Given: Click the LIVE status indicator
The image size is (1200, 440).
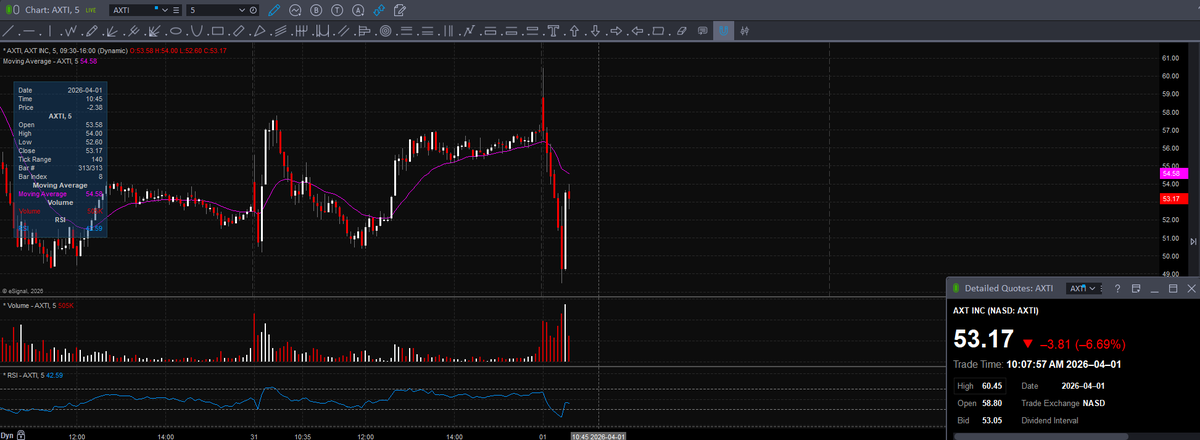Looking at the screenshot, I should 91,10.
